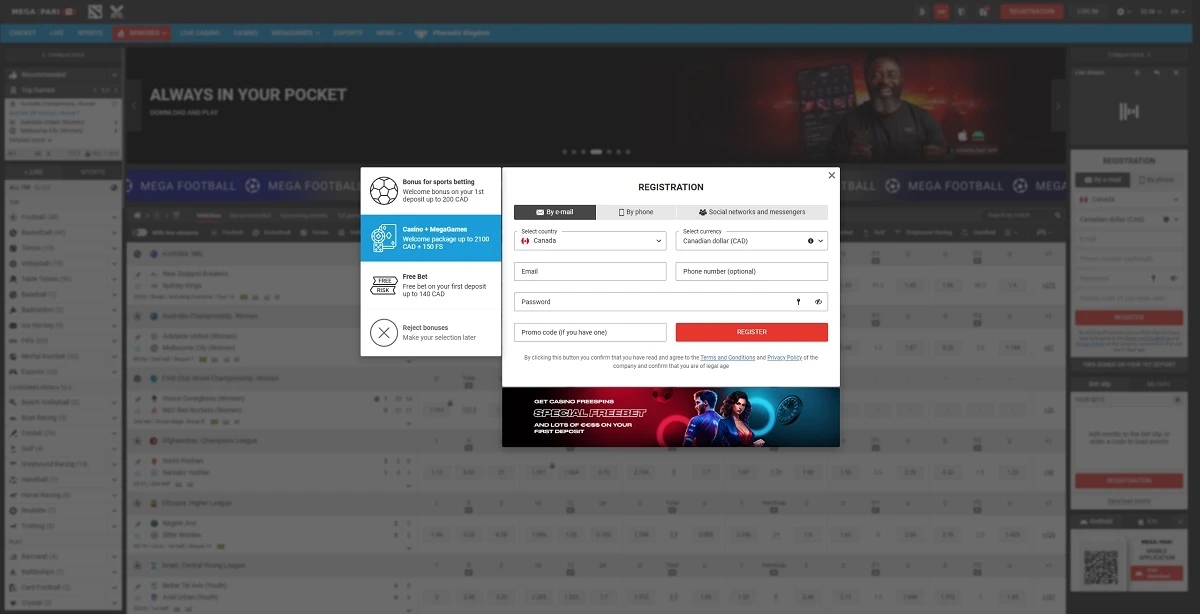1200x614 pixels.
Task: Choose the soccer ball sports betting bonus
Action: (x=431, y=191)
